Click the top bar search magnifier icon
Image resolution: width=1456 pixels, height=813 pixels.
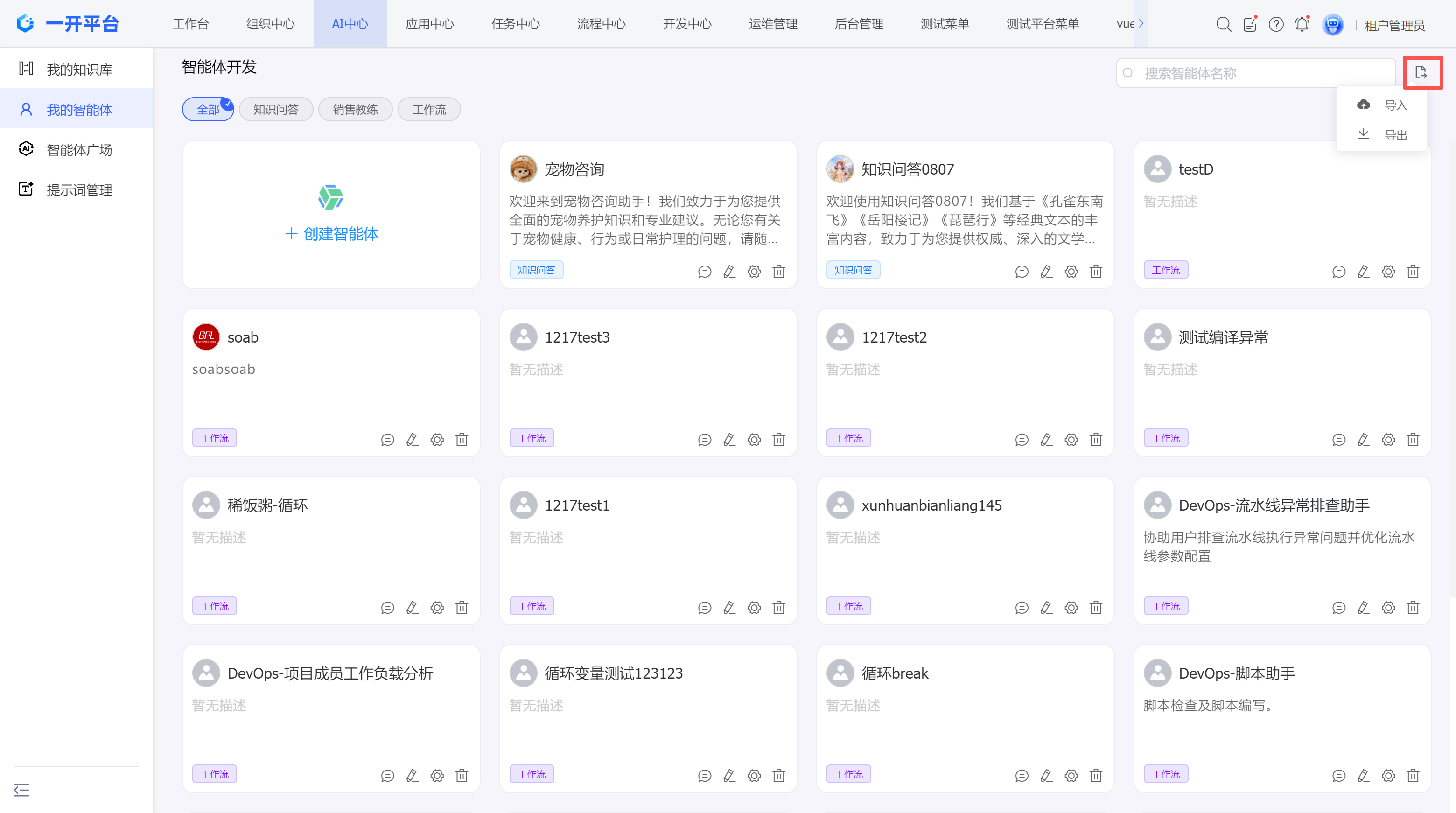tap(1223, 24)
